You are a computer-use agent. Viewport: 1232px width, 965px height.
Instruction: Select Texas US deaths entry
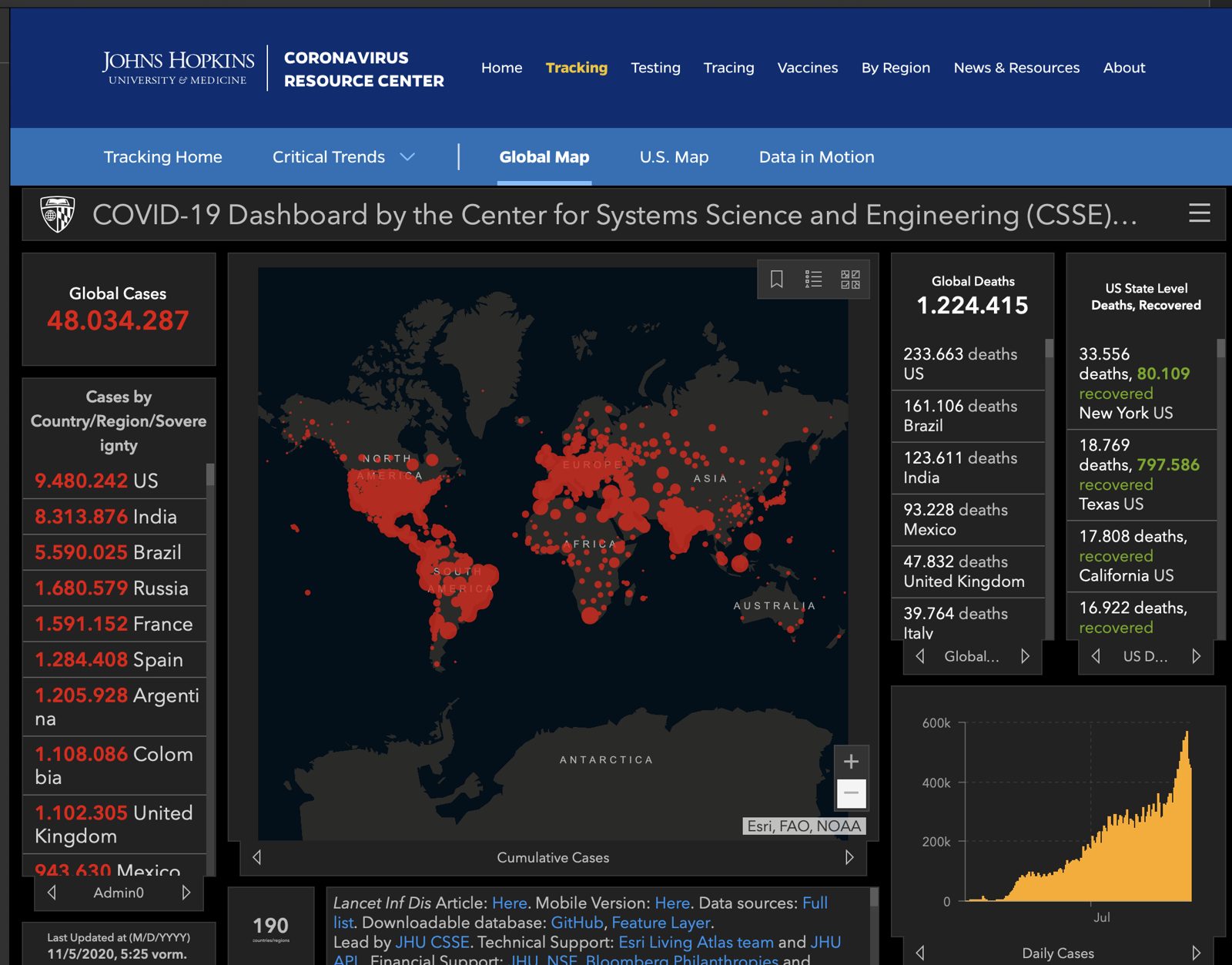tap(1141, 474)
